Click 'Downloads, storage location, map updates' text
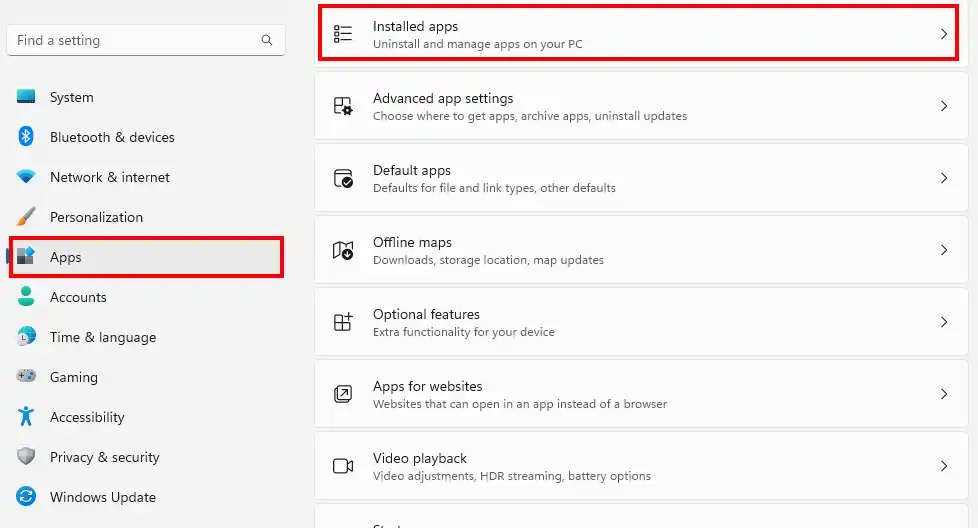This screenshot has height=528, width=978. 488,260
